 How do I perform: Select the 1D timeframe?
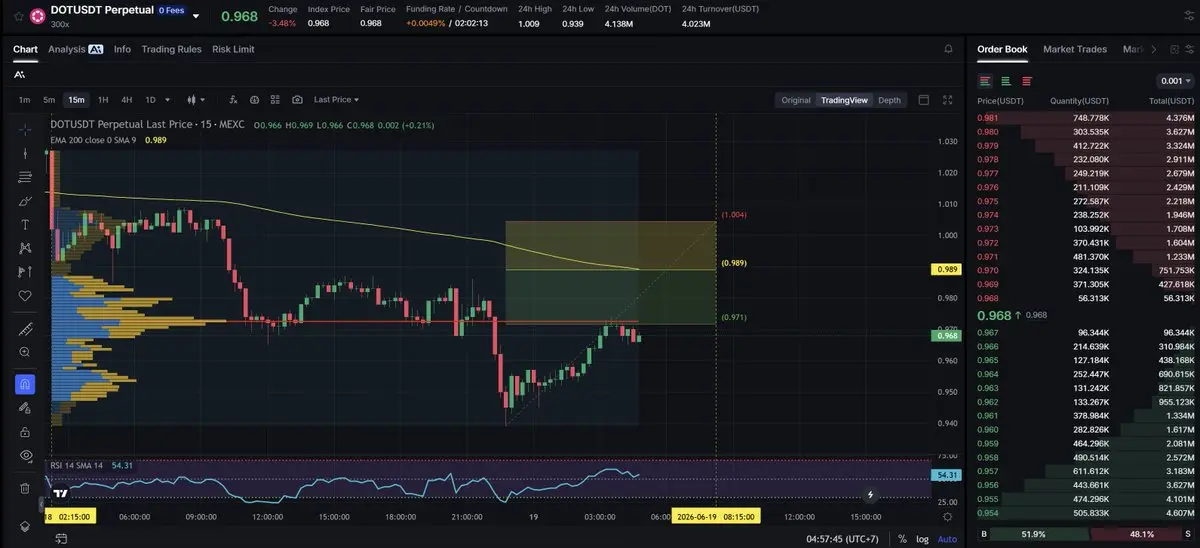[x=151, y=100]
